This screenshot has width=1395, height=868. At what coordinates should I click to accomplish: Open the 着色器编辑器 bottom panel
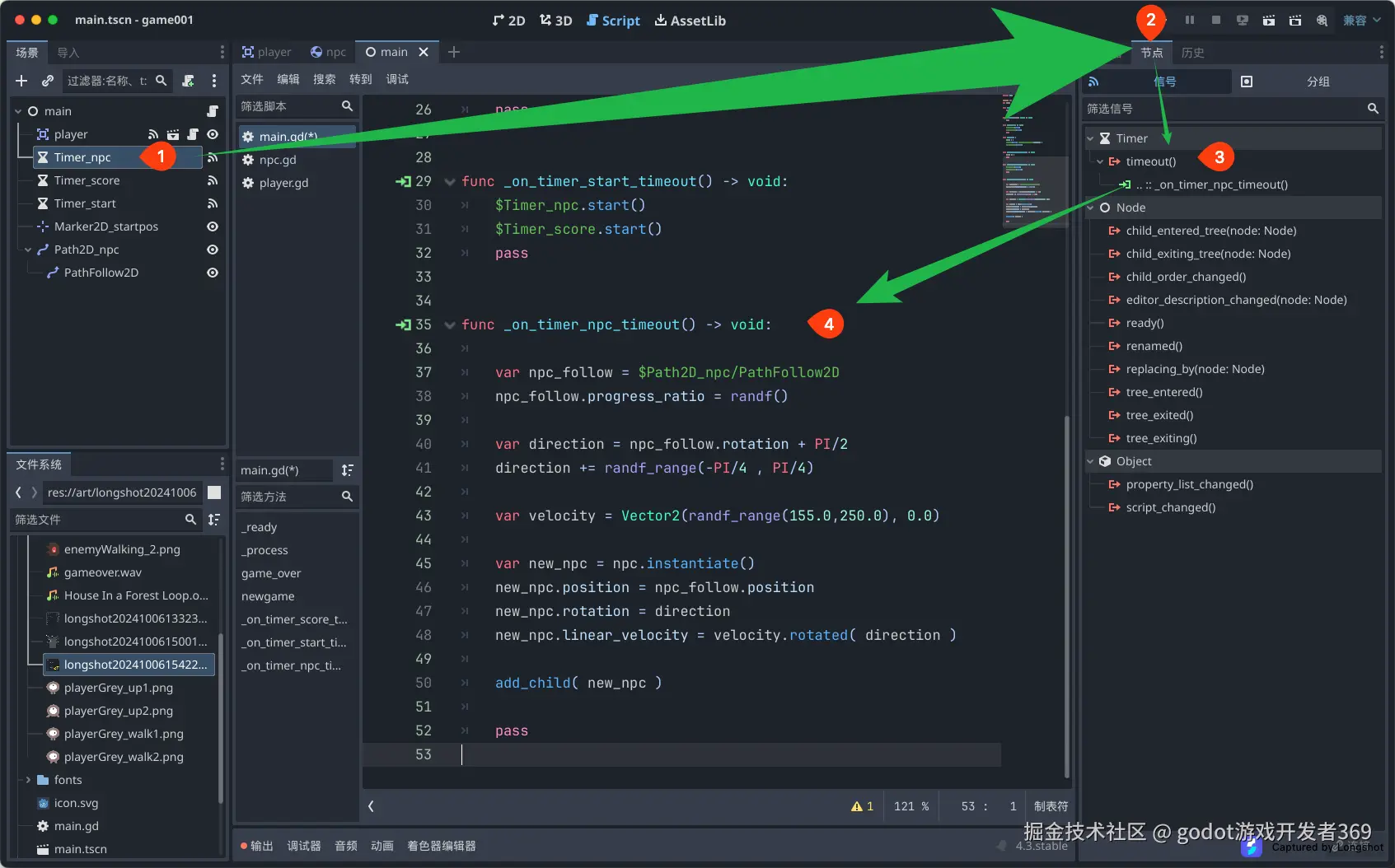[442, 846]
